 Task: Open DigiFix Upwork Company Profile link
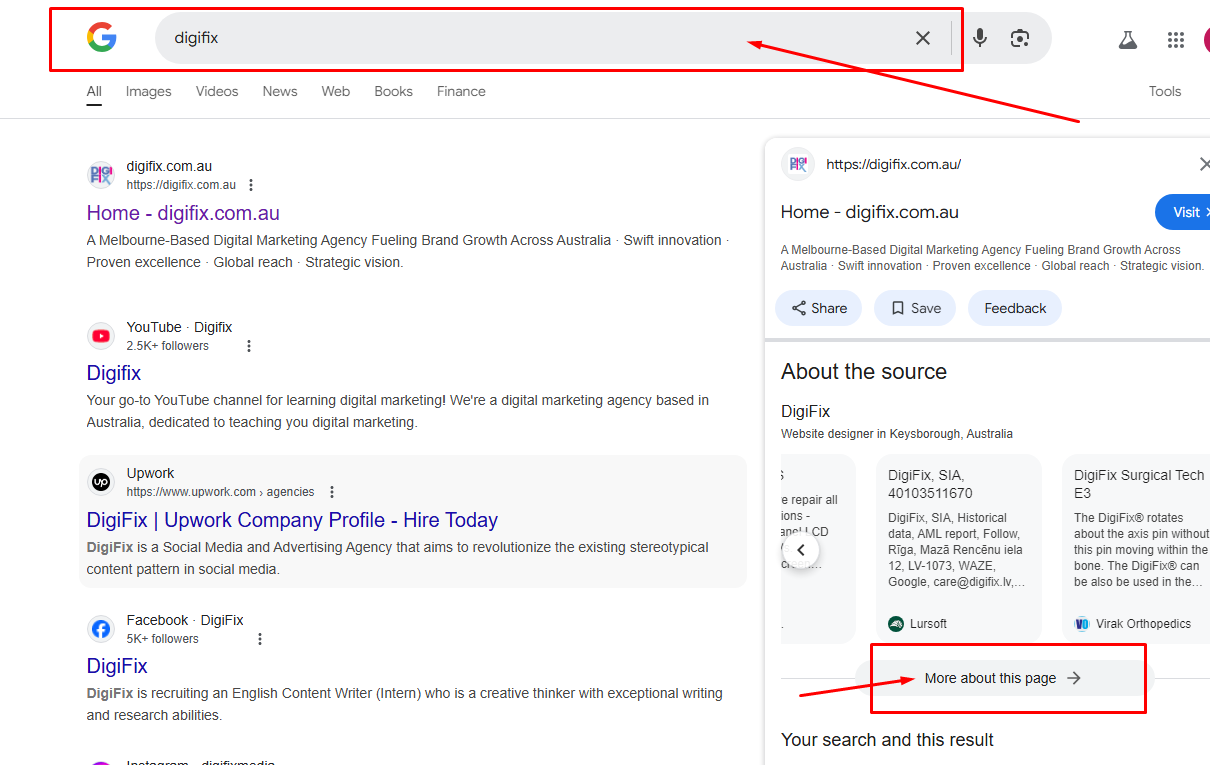pos(292,520)
